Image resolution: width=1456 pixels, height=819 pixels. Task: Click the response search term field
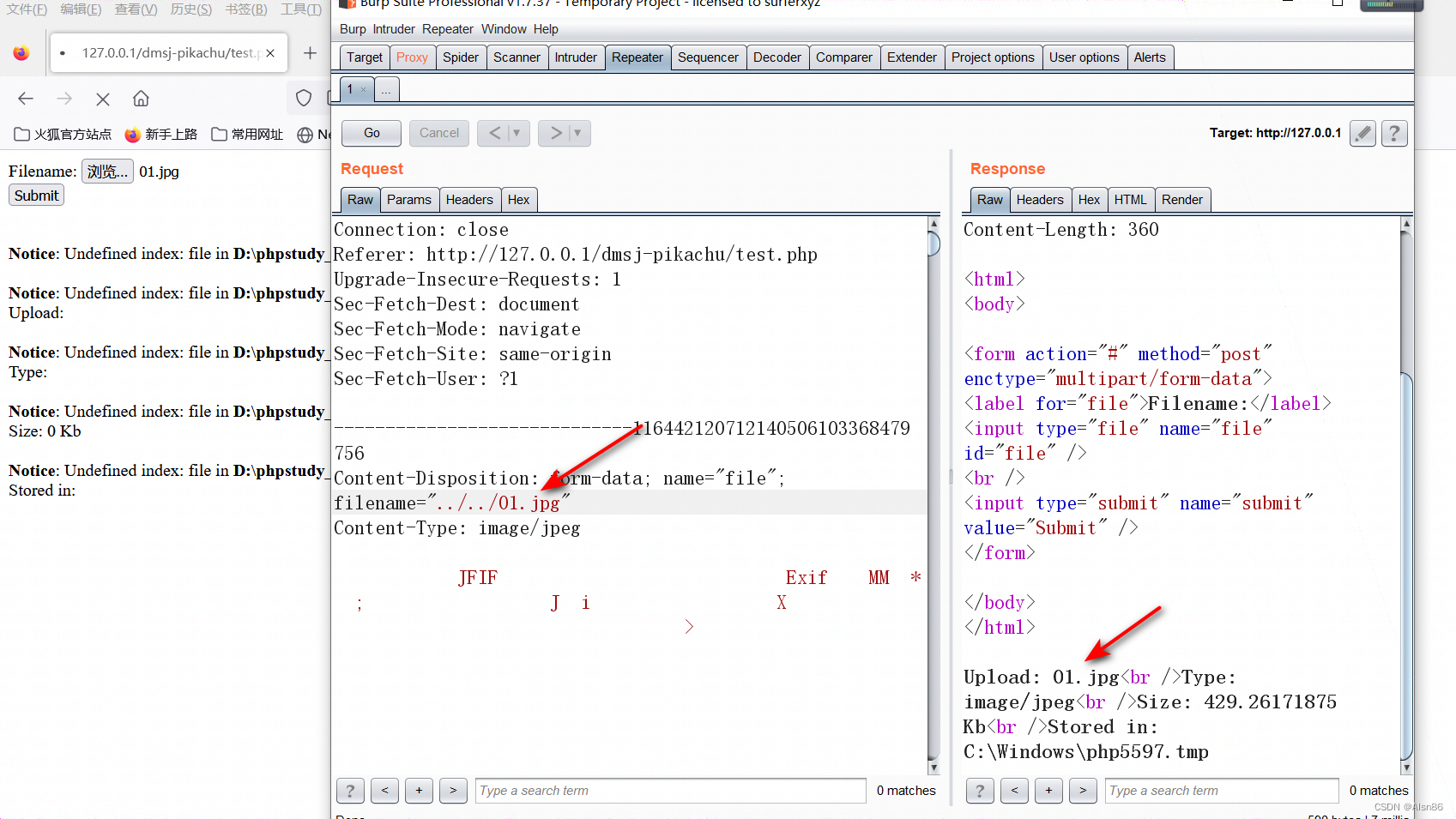click(x=1222, y=791)
